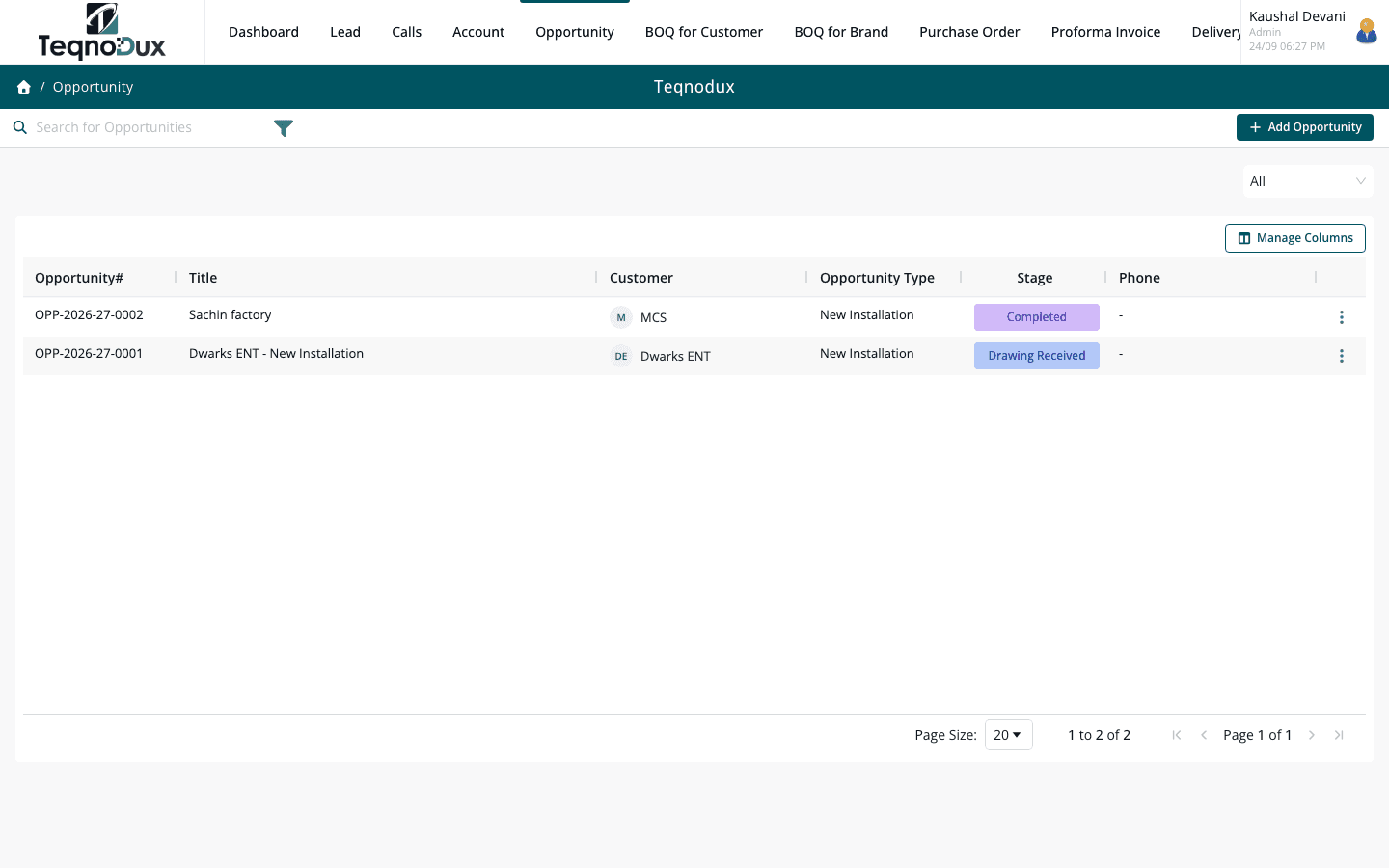Click New Installation type in OPP-2026-27-0001 row
The height and width of the screenshot is (868, 1389).
866,354
